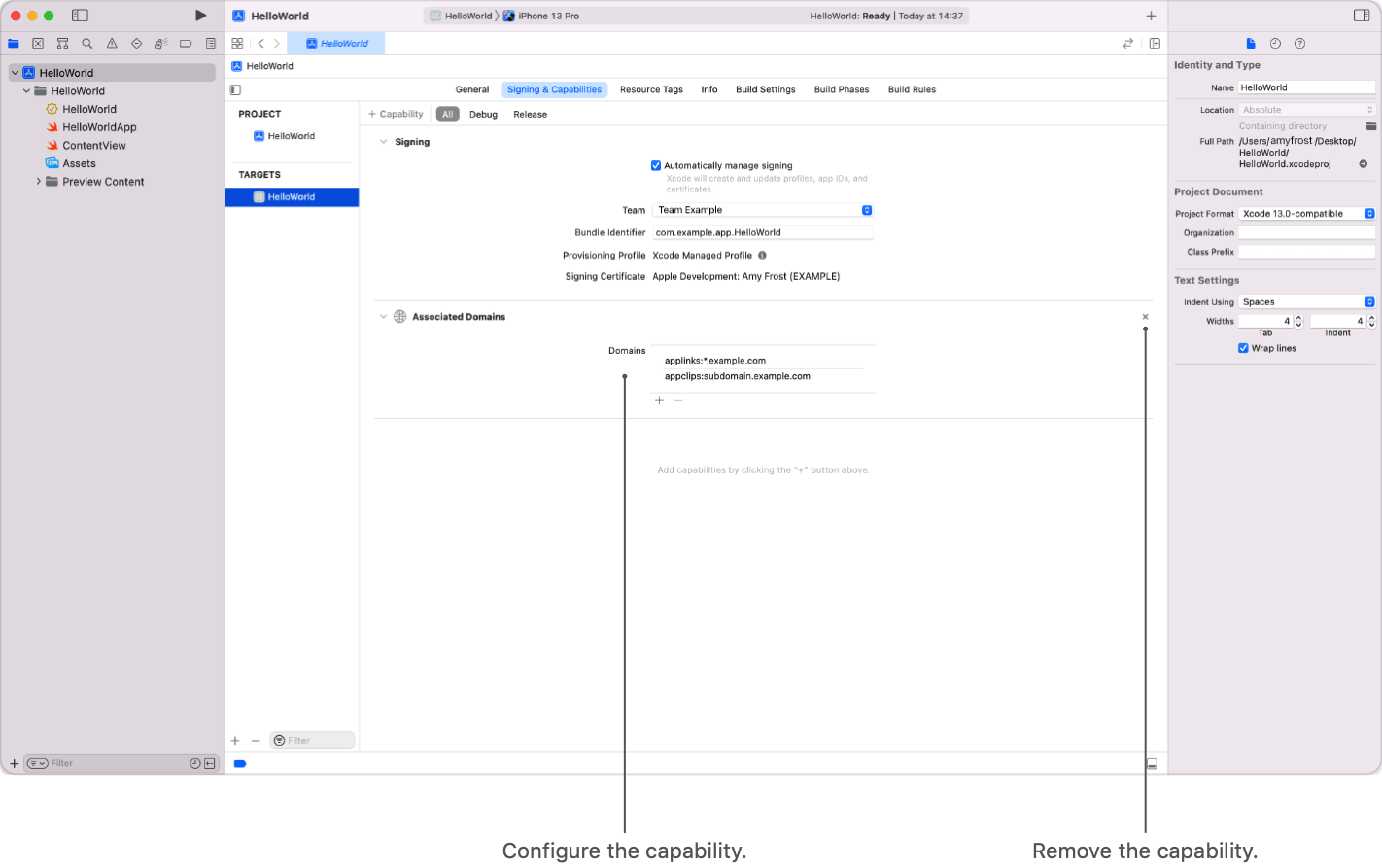Open the Source Control navigator
The height and width of the screenshot is (868, 1382).
coord(38,44)
